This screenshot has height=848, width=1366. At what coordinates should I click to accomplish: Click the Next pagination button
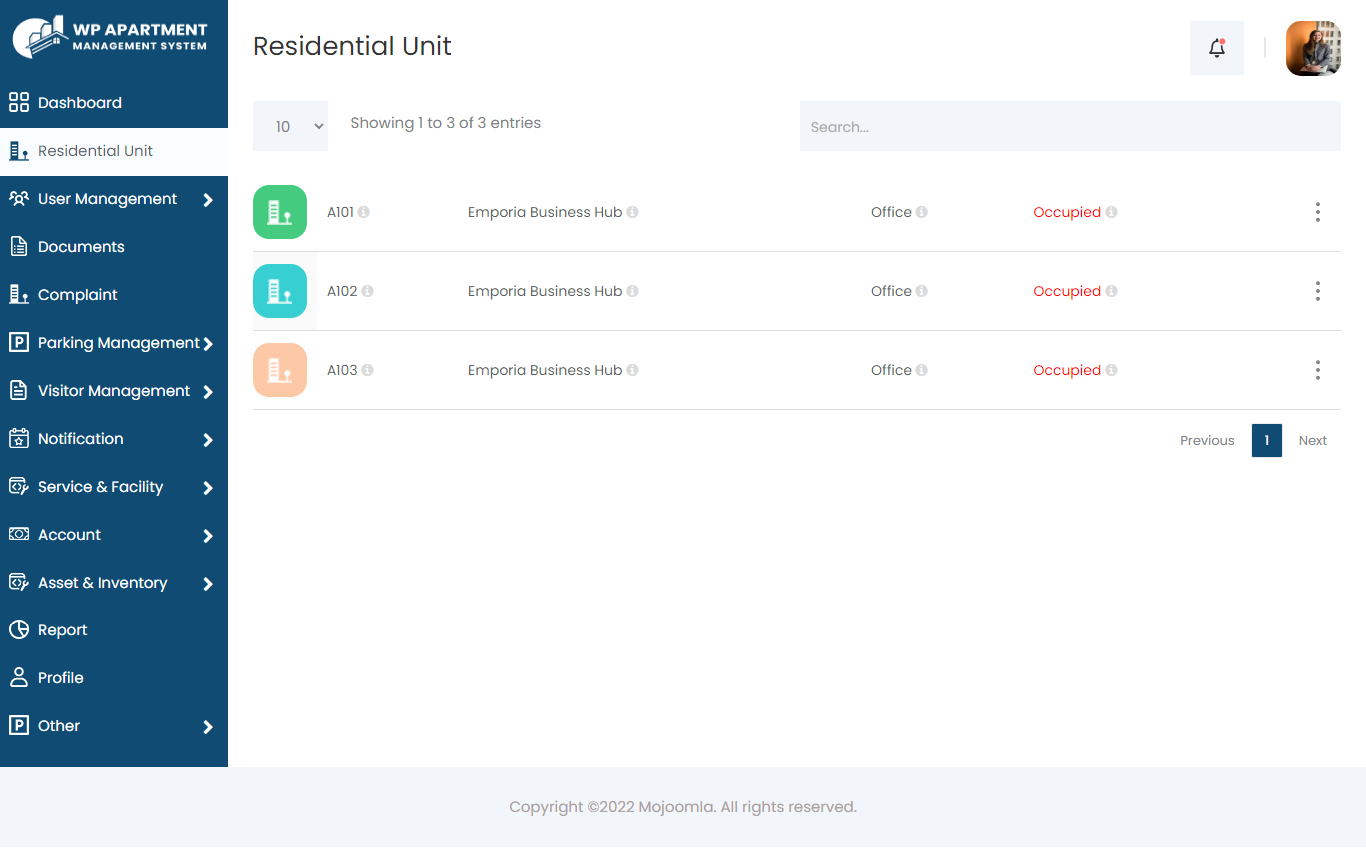point(1313,440)
